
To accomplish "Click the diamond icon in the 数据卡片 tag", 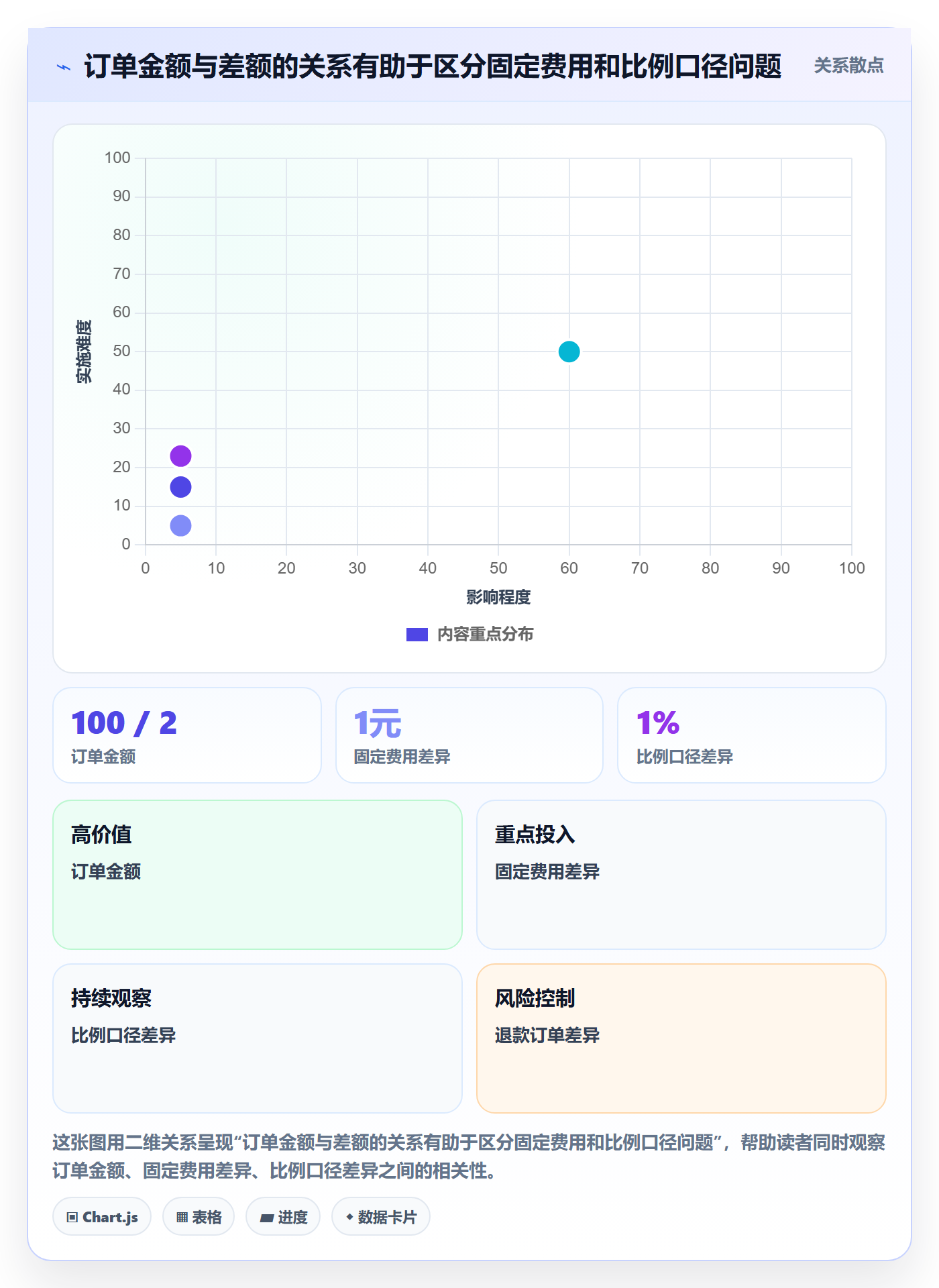I will pos(349,1217).
